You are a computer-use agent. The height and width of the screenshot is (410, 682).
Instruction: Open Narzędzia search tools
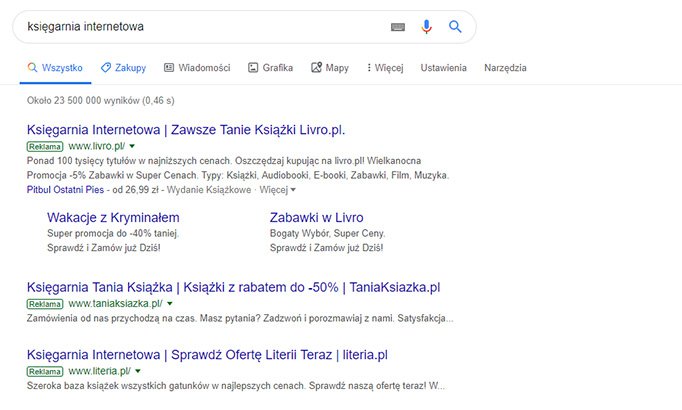(505, 68)
